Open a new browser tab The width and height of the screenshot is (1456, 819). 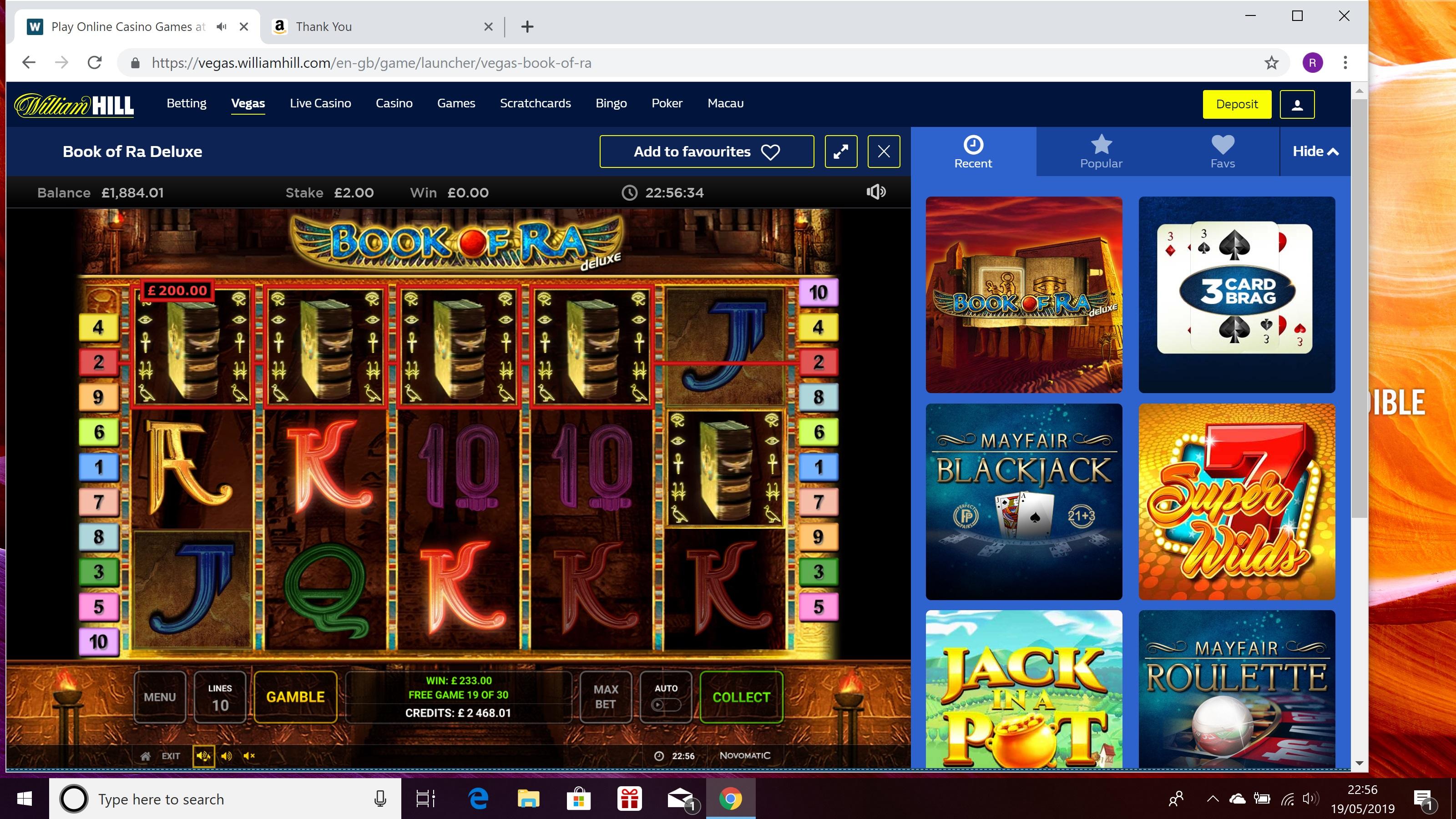(x=527, y=26)
